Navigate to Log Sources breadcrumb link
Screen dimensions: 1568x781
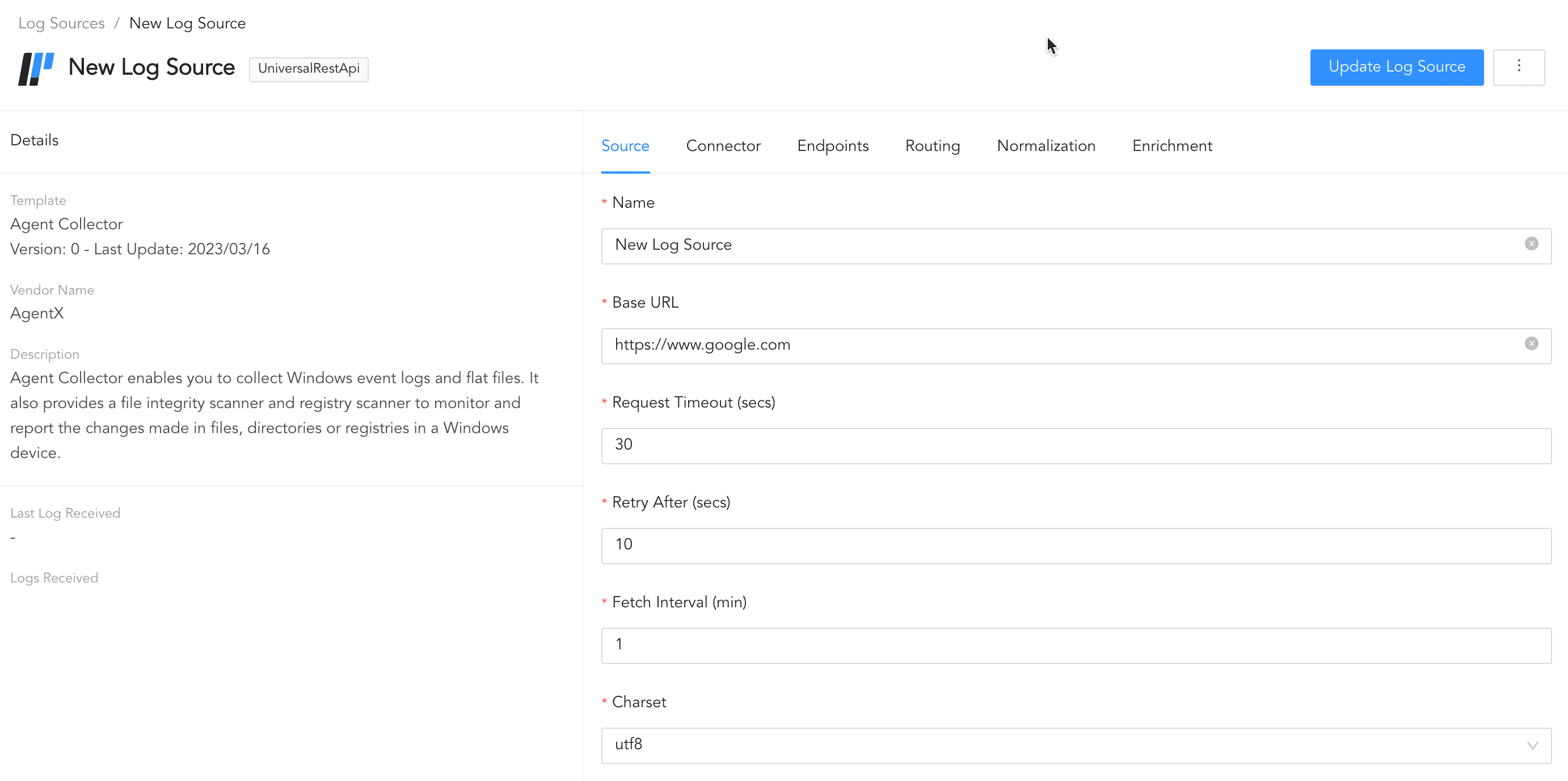[x=61, y=23]
